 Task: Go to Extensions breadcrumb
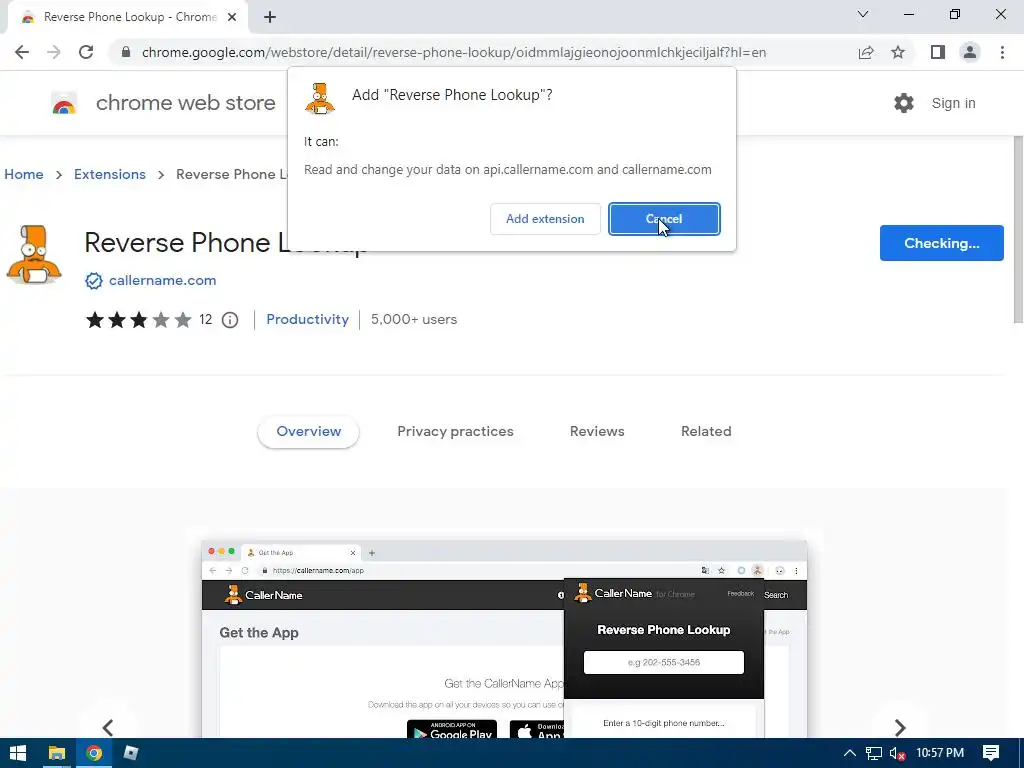pyautogui.click(x=110, y=174)
